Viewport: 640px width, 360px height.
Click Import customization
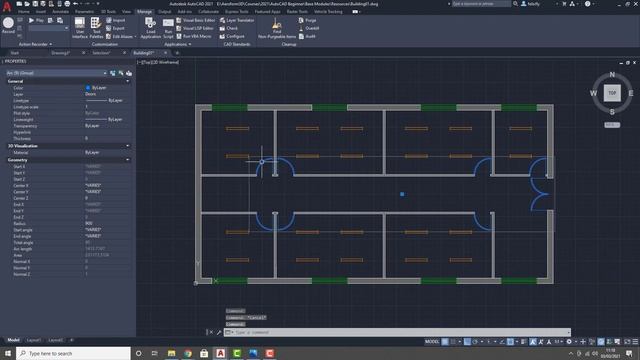pyautogui.click(x=116, y=20)
